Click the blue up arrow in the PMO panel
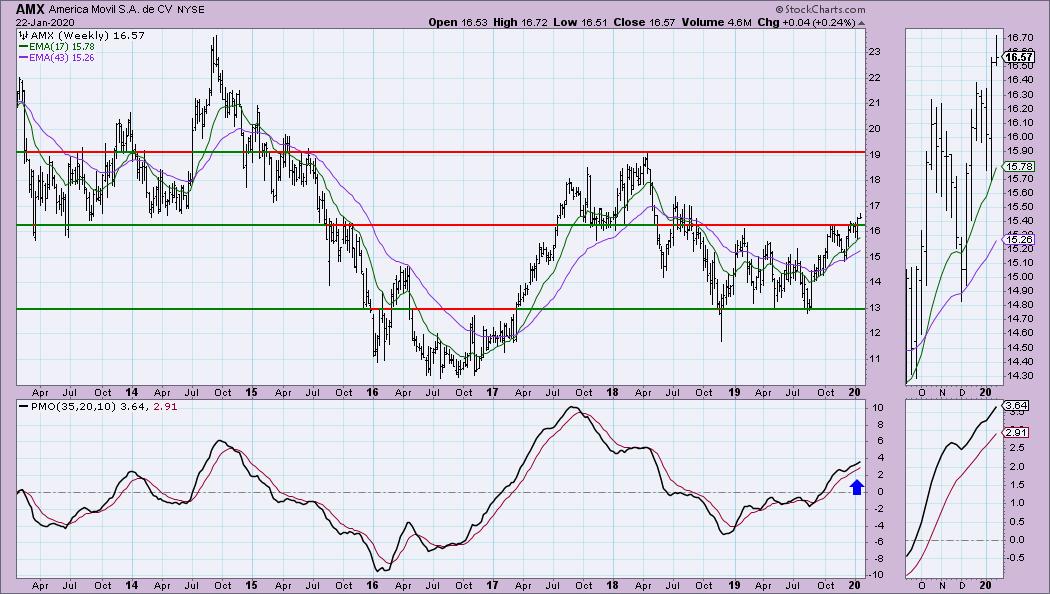This screenshot has height=594, width=1050. coord(857,488)
